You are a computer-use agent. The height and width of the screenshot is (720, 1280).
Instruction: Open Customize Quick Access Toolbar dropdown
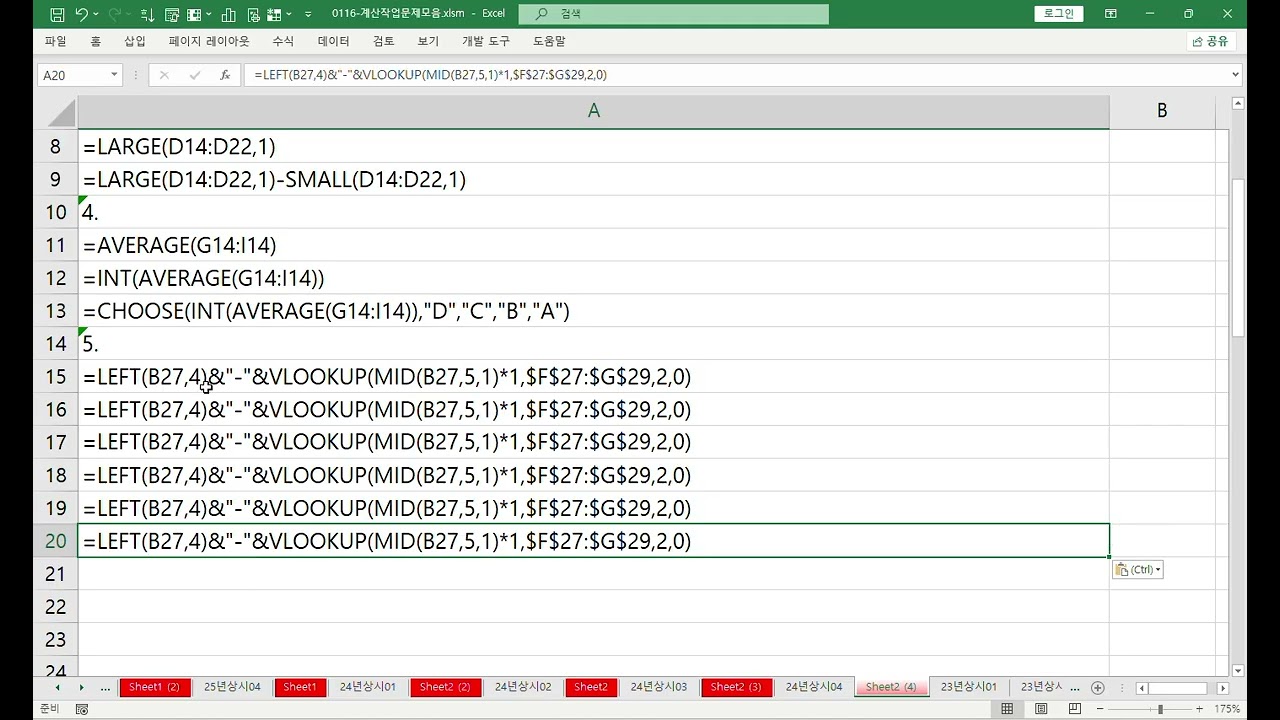[308, 14]
